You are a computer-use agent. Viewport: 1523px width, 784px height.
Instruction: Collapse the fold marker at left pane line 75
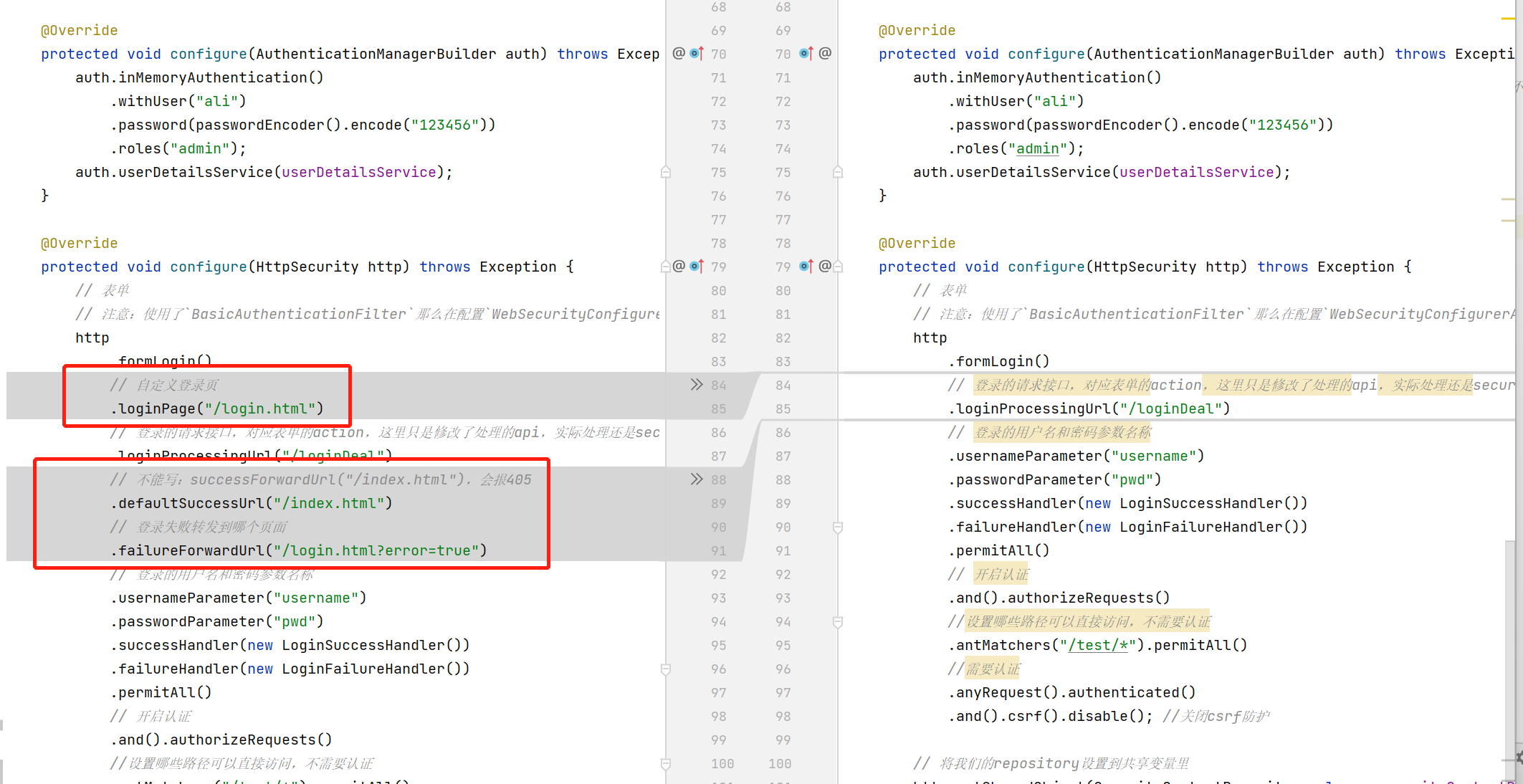[x=666, y=172]
